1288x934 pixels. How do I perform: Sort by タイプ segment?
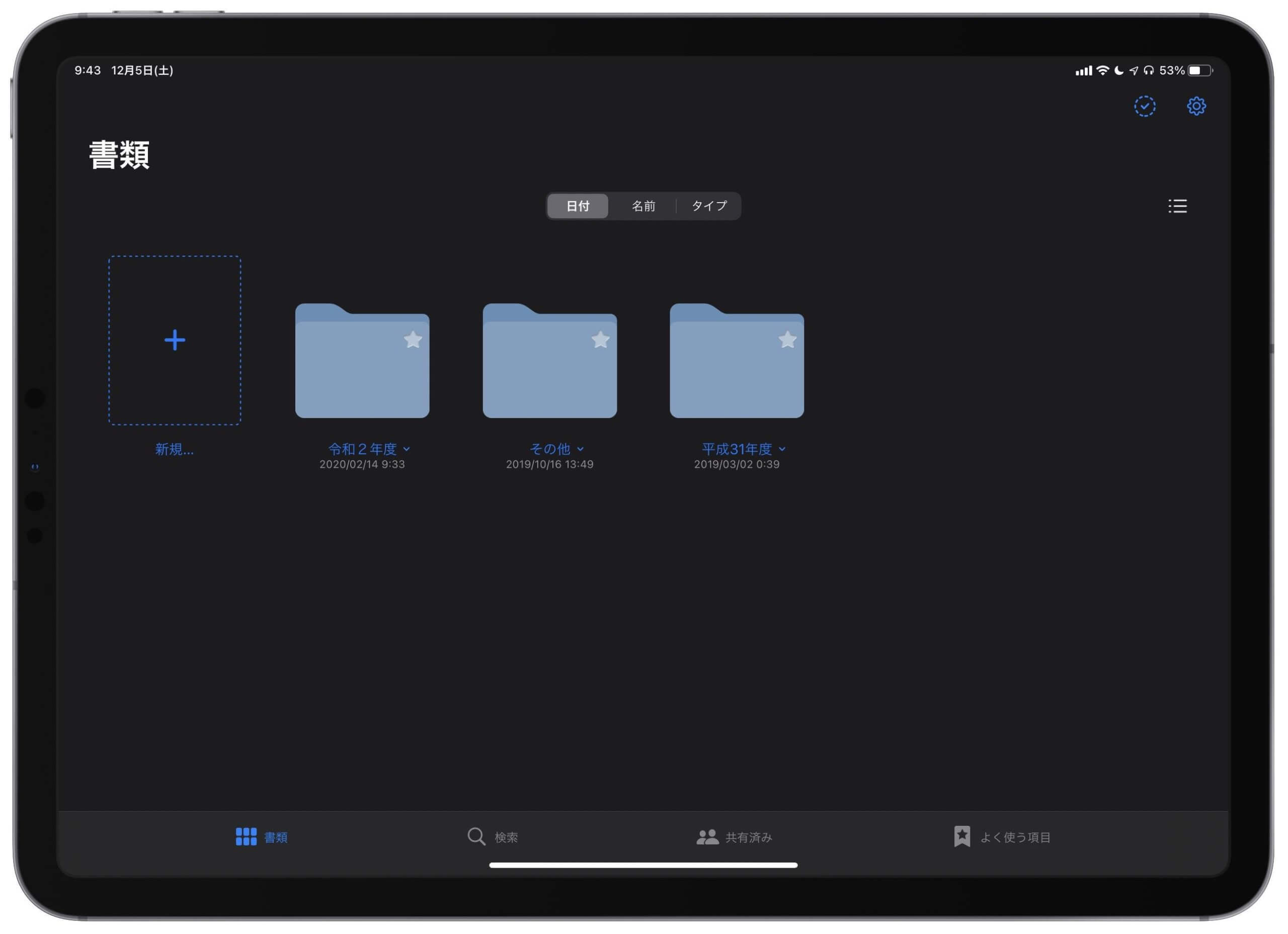click(709, 206)
